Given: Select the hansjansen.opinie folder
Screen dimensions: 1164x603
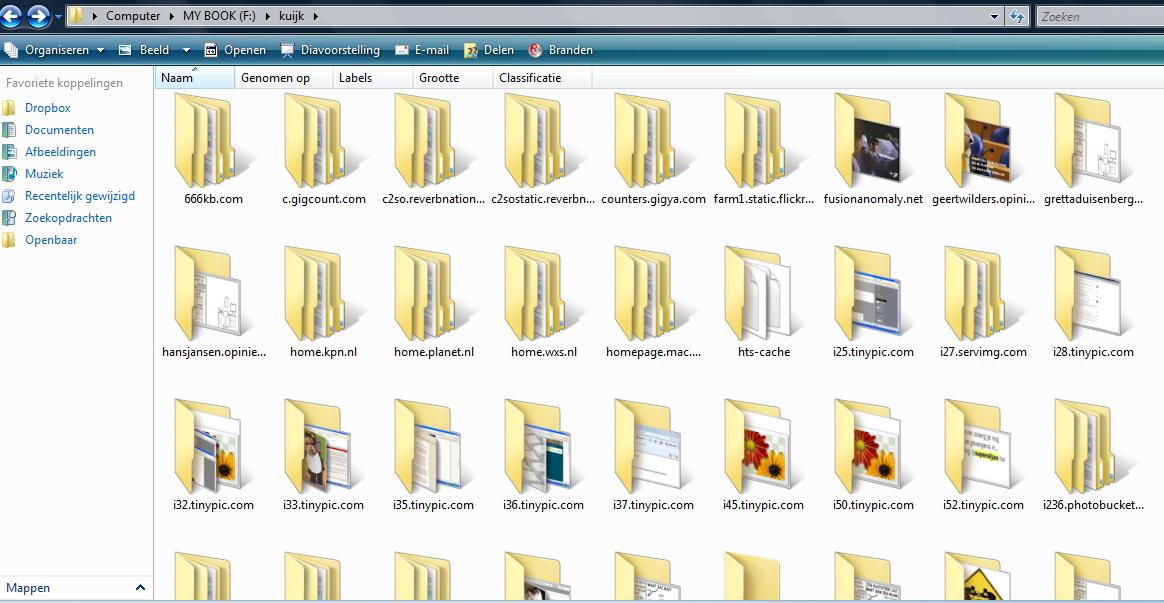Looking at the screenshot, I should click(213, 302).
